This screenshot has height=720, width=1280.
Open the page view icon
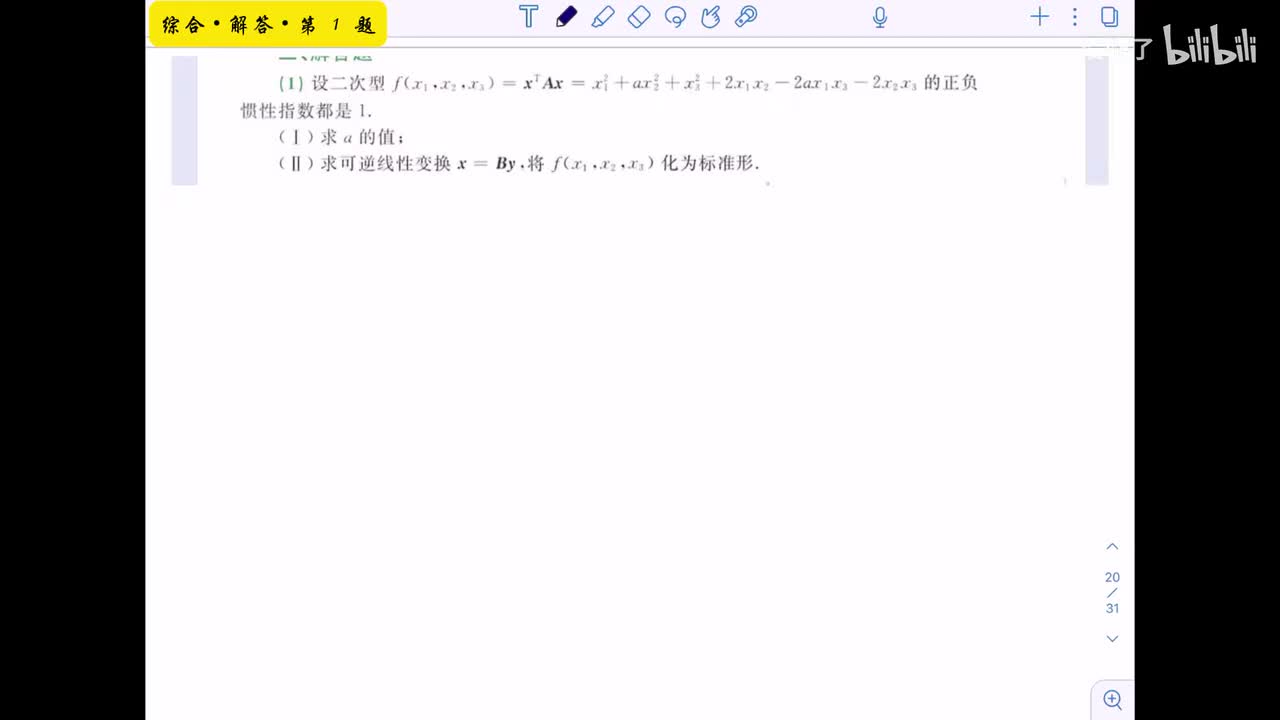click(1109, 16)
